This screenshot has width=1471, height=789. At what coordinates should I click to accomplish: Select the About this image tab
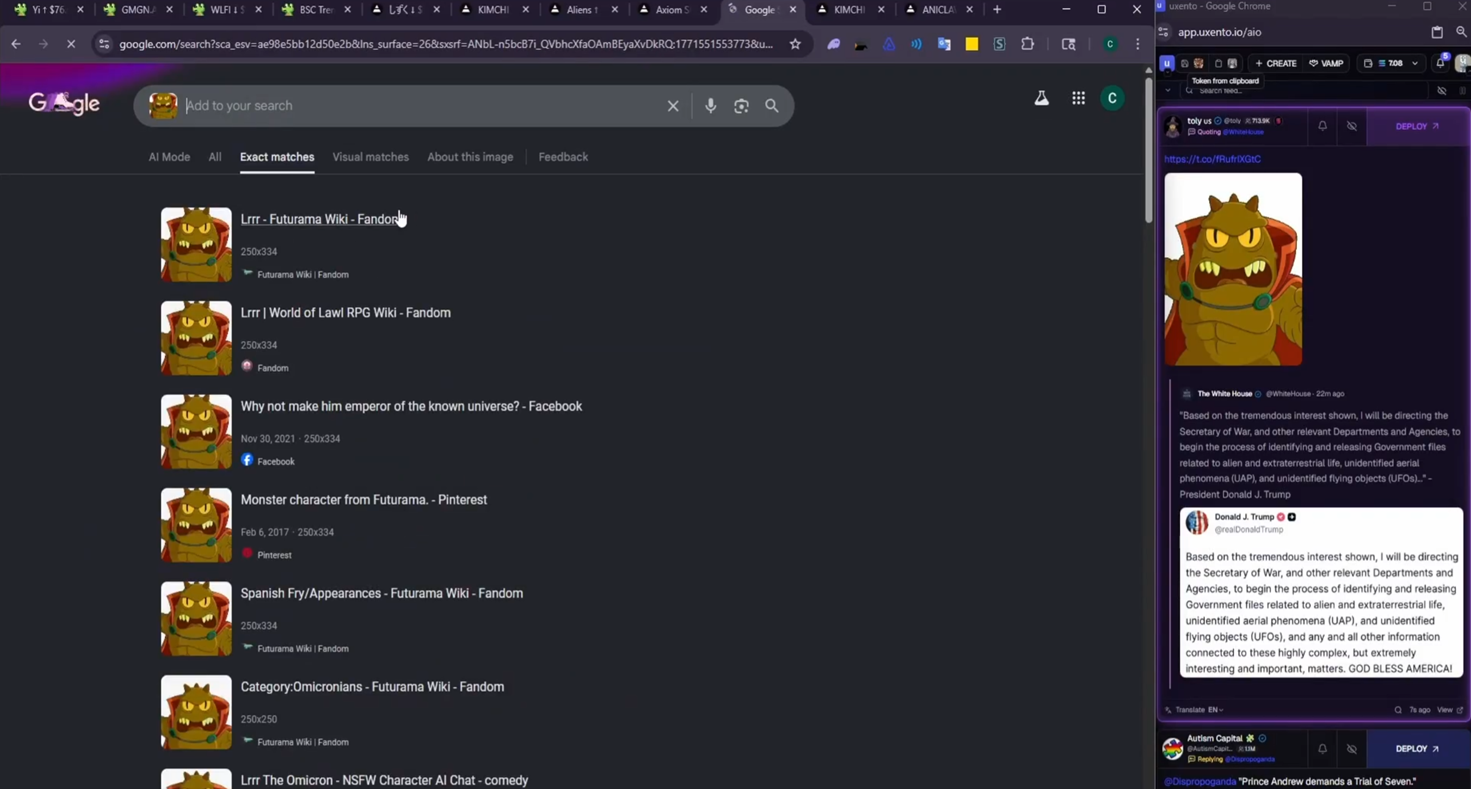[x=470, y=157]
